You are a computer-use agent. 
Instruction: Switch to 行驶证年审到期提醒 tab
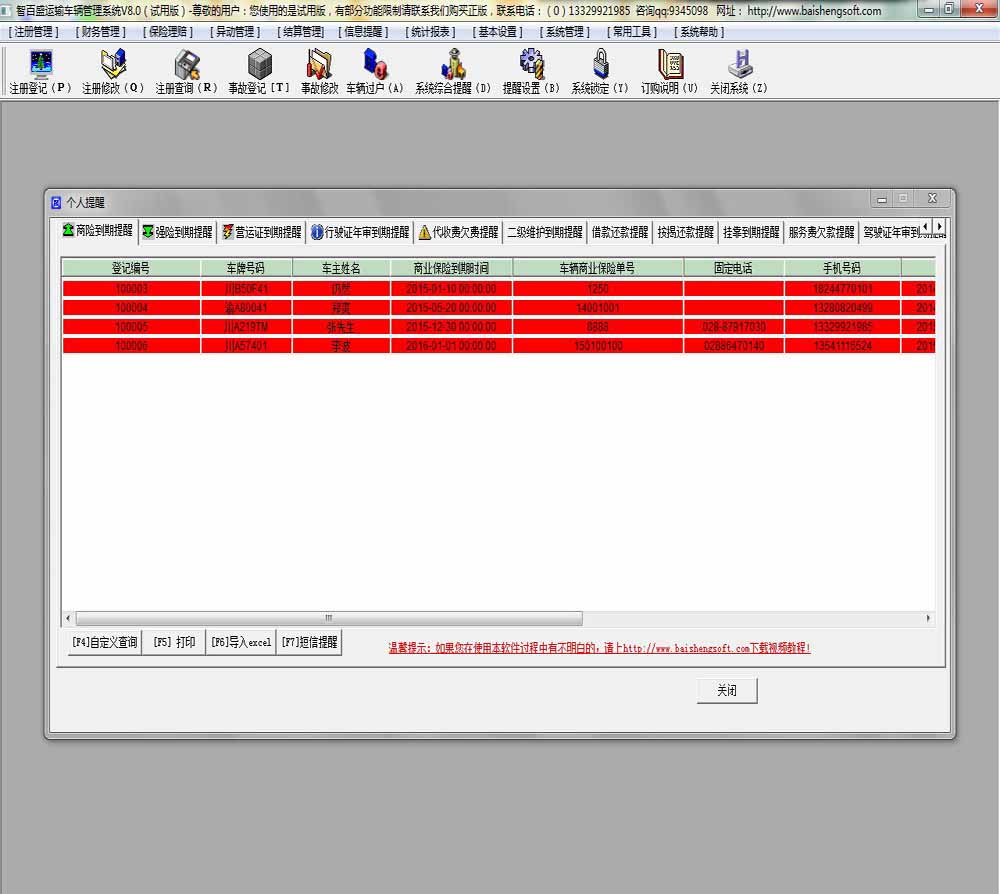(360, 232)
